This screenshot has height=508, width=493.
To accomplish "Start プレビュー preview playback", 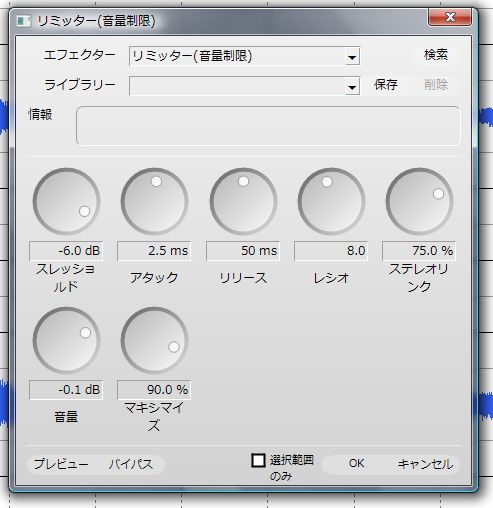I will pyautogui.click(x=61, y=464).
